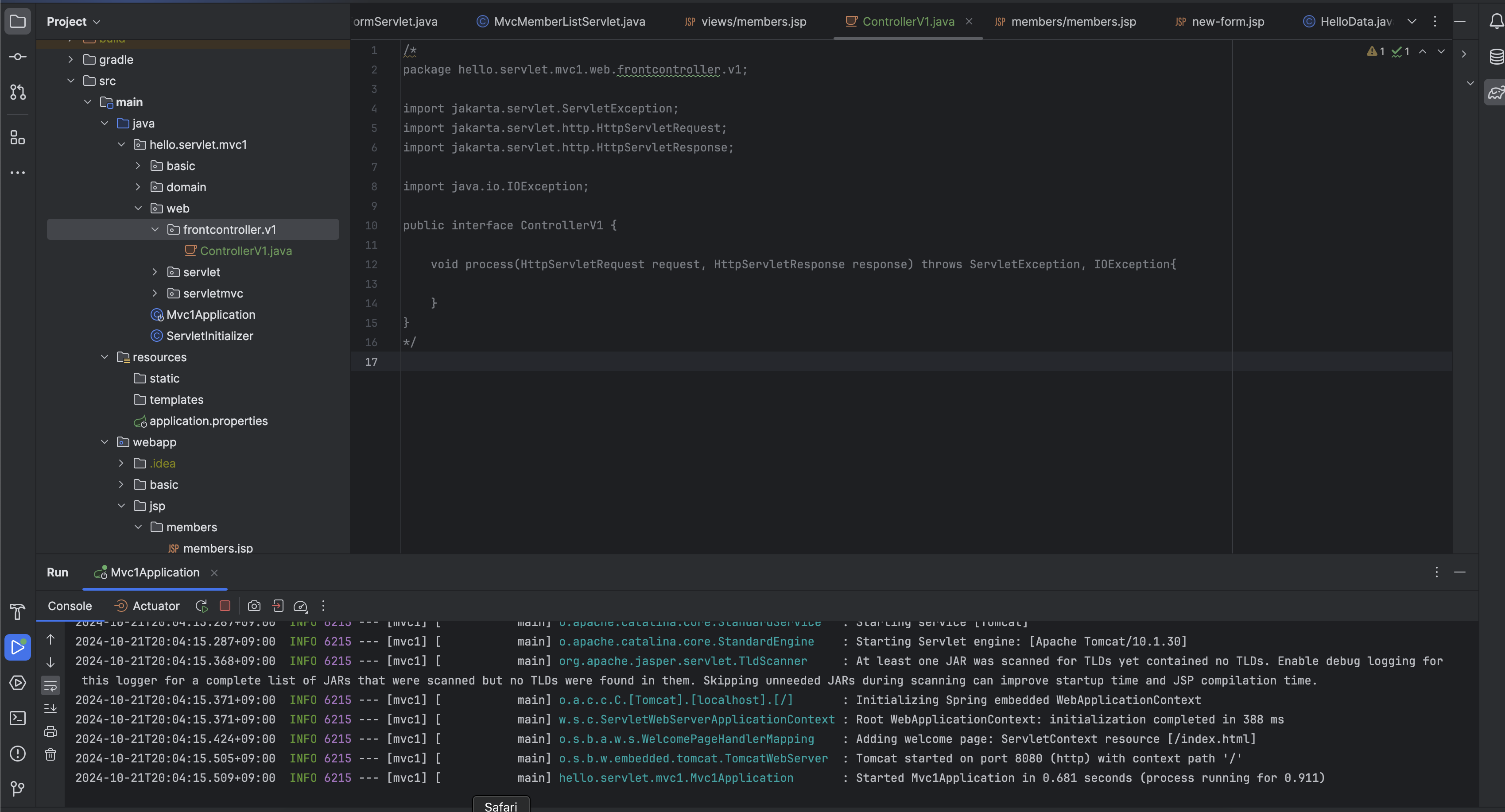The width and height of the screenshot is (1505, 812).
Task: Expand the domain package
Action: coord(138,187)
